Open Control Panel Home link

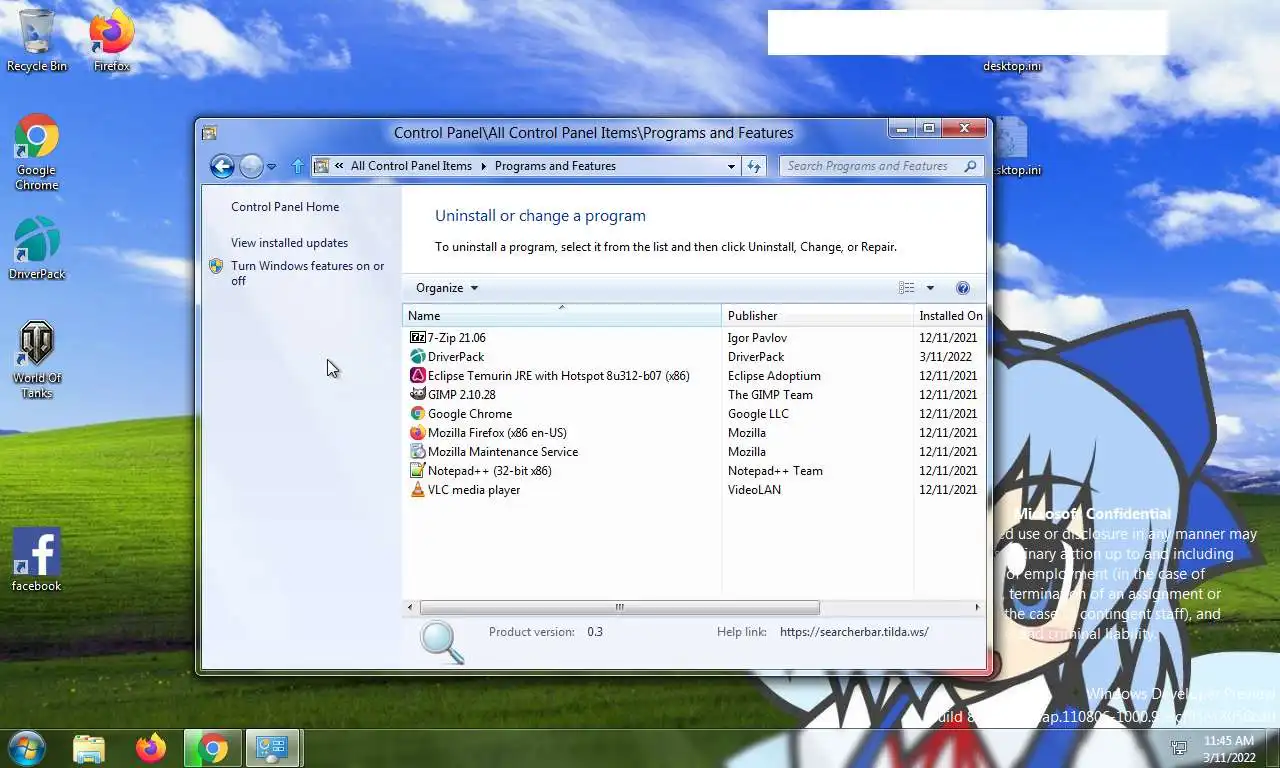click(x=285, y=207)
